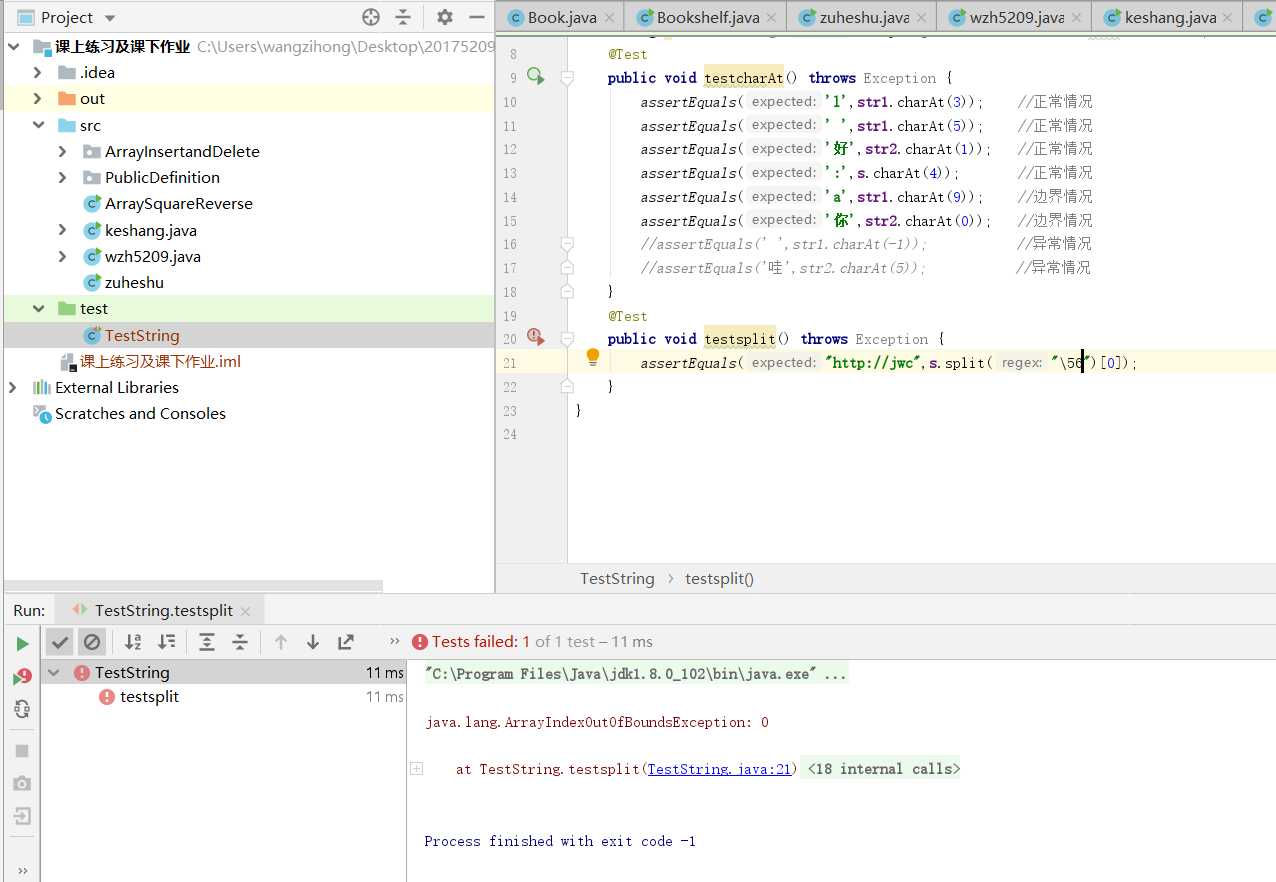1276x882 pixels.
Task: Toggle auto-test rerun icon in Run sidebar
Action: click(22, 709)
